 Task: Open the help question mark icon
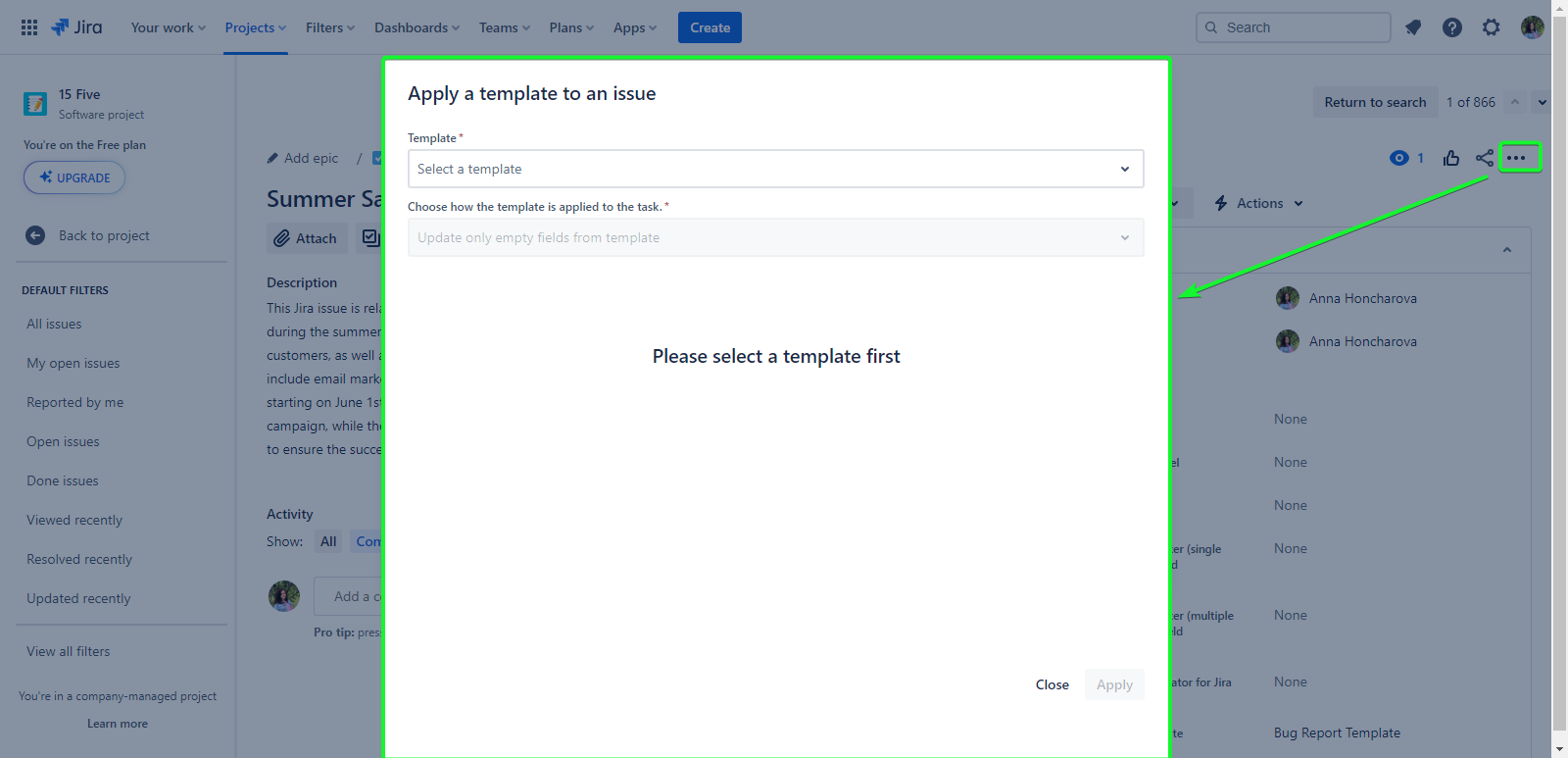click(x=1452, y=27)
